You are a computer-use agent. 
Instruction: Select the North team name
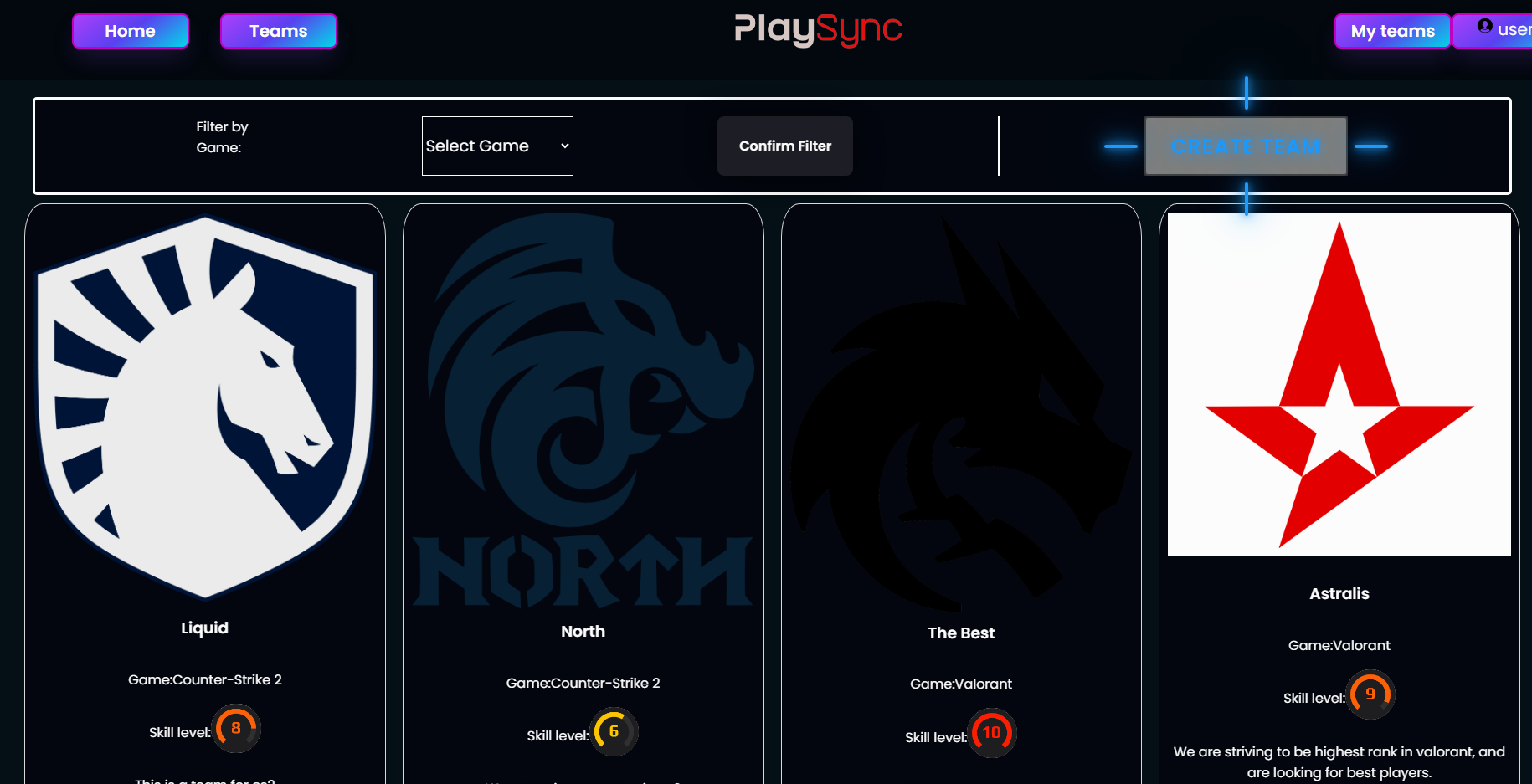(x=583, y=631)
